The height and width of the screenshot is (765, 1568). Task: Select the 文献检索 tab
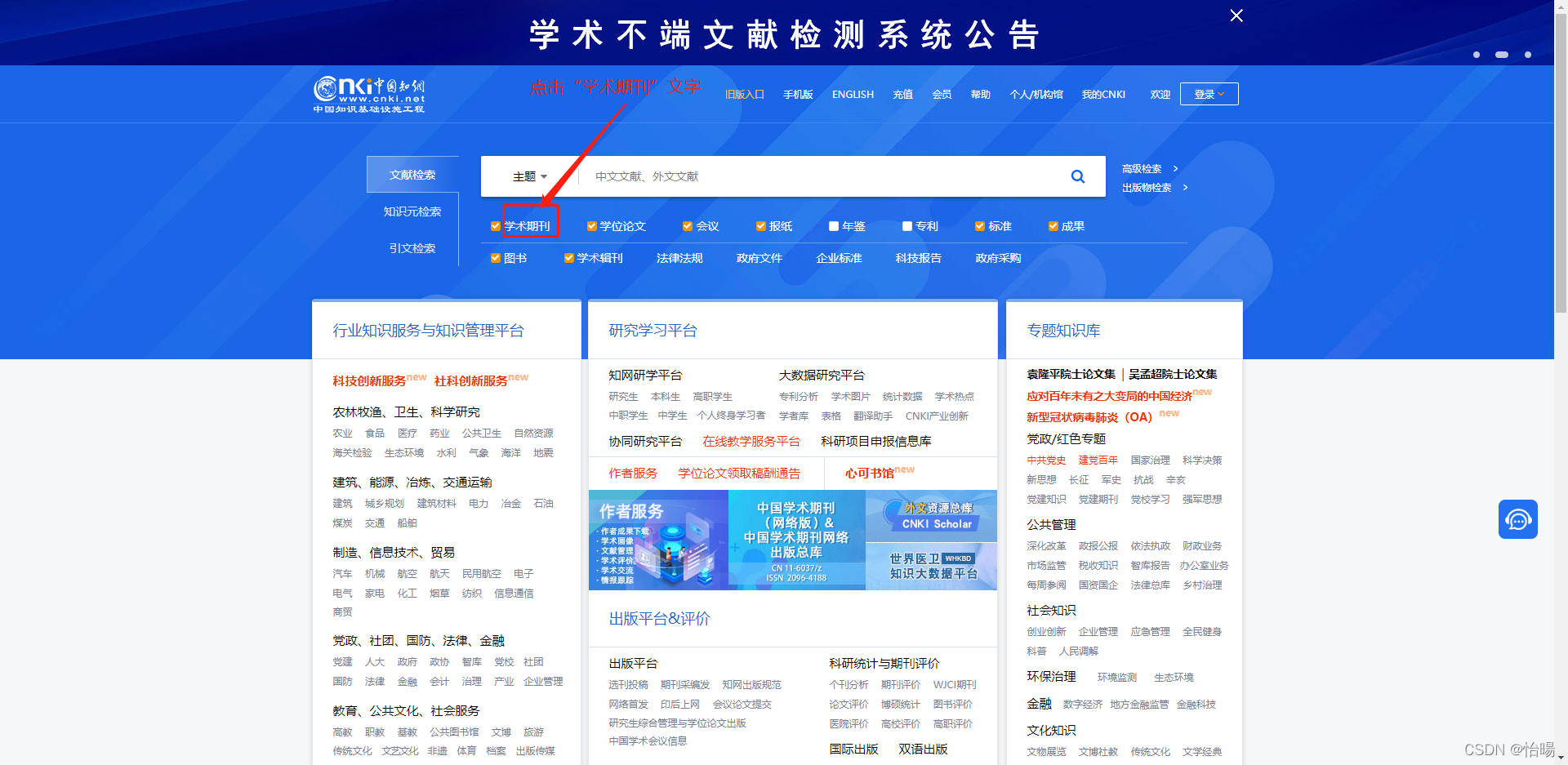[412, 175]
